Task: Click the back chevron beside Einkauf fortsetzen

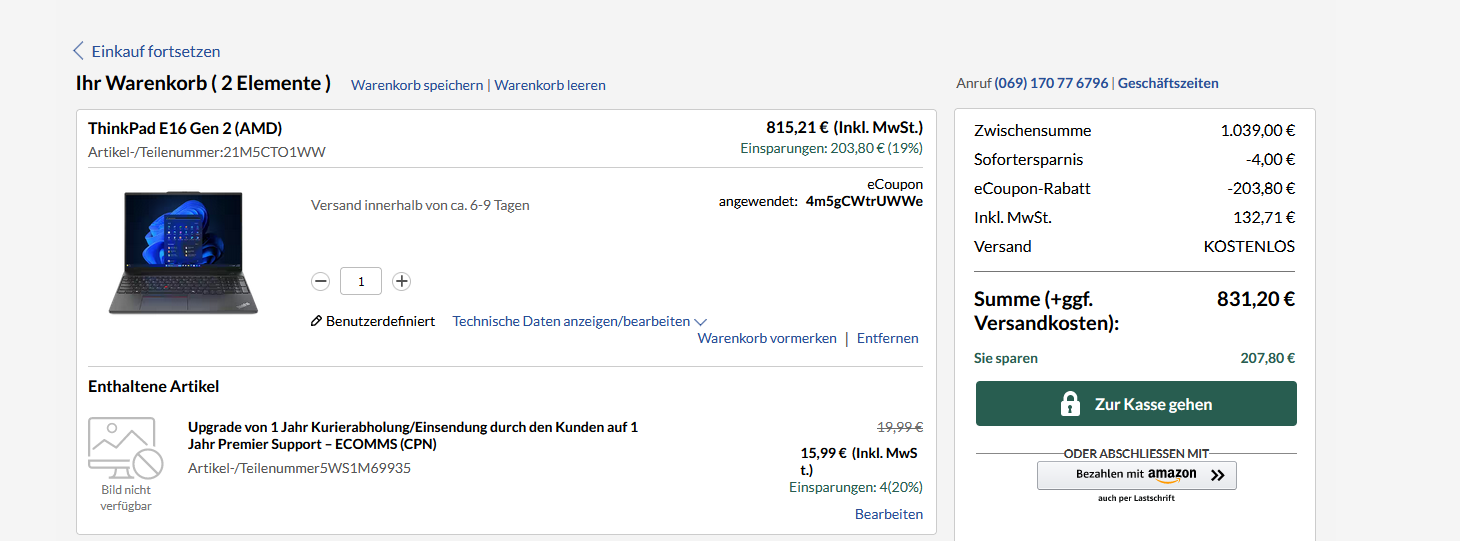Action: tap(78, 51)
